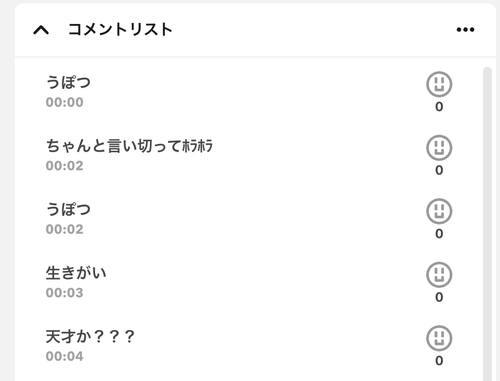The width and height of the screenshot is (500, 381).
Task: Collapse the コメントリスト panel with the chevron
Action: point(41,30)
